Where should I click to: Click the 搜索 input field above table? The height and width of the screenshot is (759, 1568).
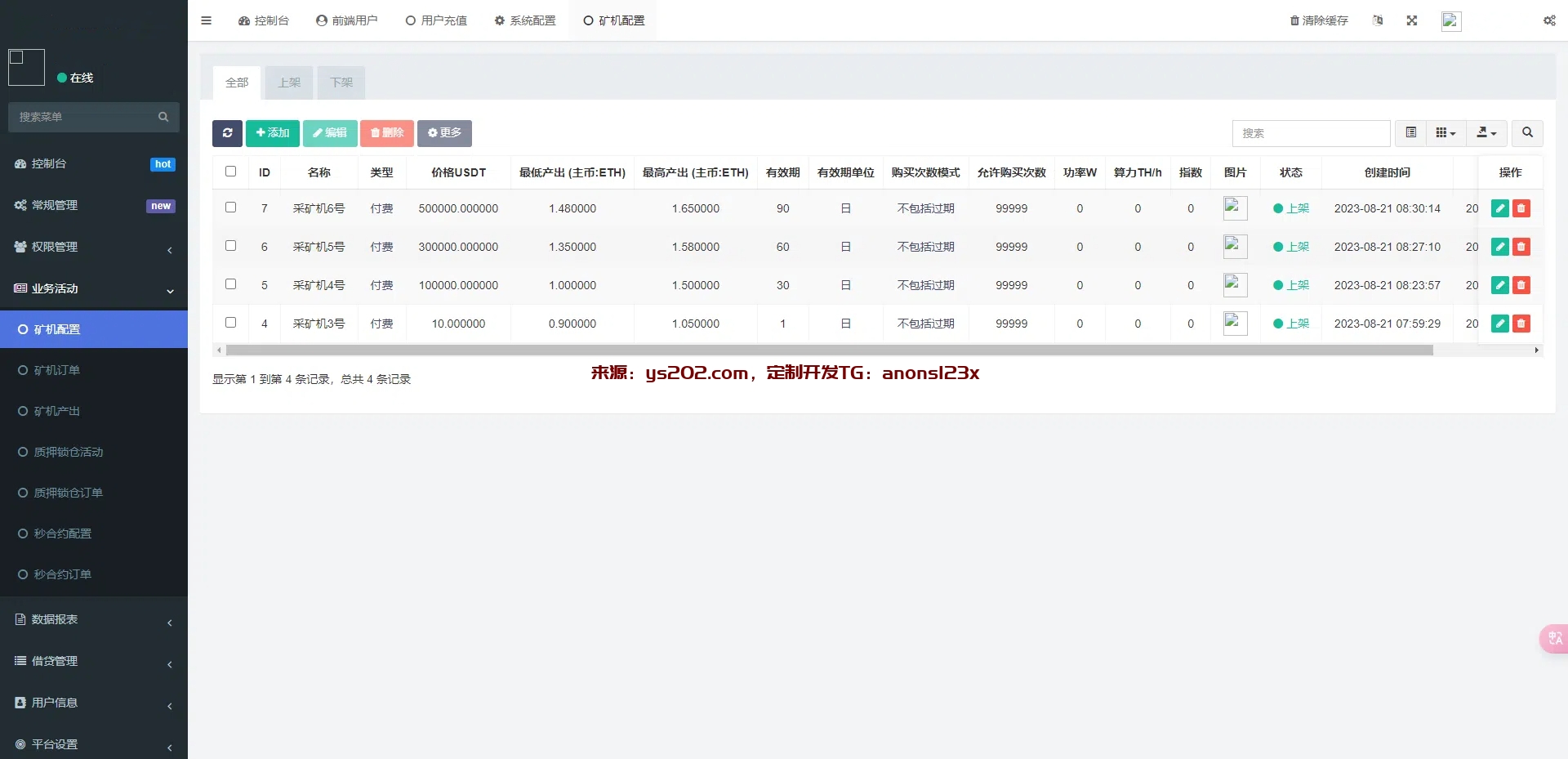[1311, 133]
